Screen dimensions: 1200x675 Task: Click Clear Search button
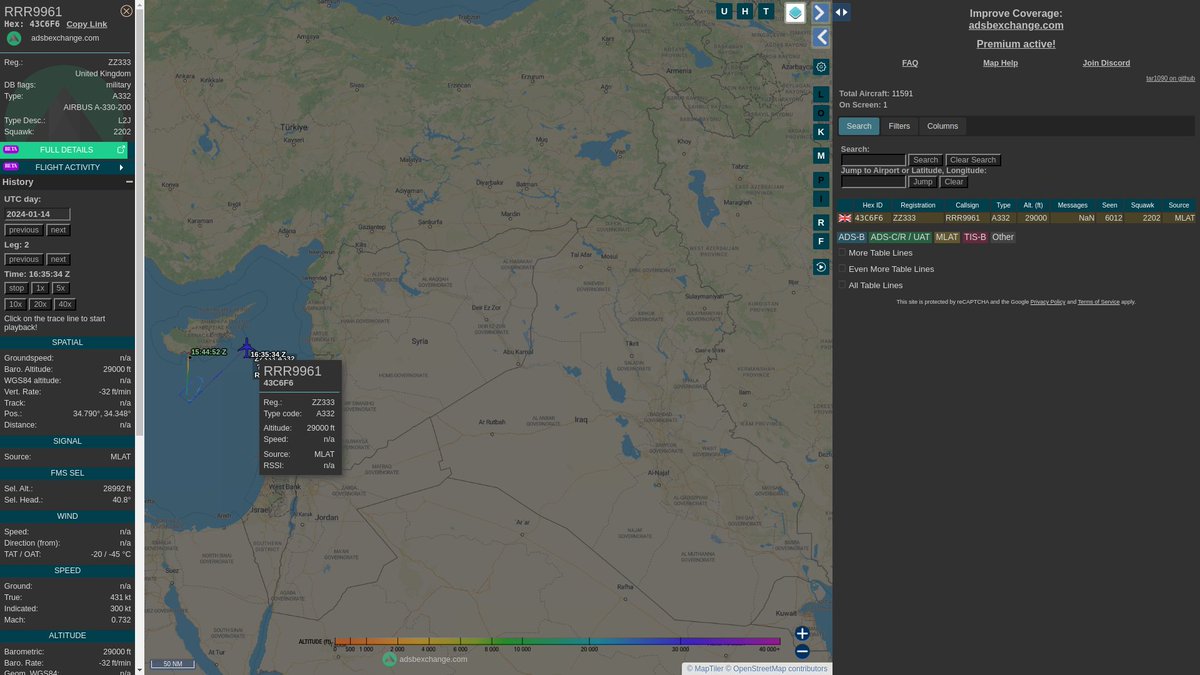(x=973, y=160)
